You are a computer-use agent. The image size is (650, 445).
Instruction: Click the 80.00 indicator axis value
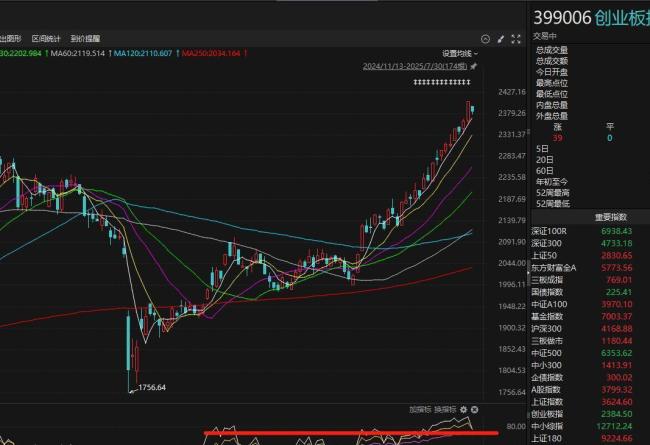point(516,426)
